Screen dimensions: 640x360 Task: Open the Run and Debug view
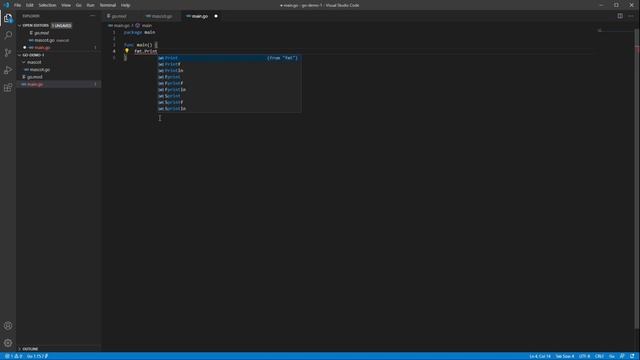pyautogui.click(x=8, y=70)
